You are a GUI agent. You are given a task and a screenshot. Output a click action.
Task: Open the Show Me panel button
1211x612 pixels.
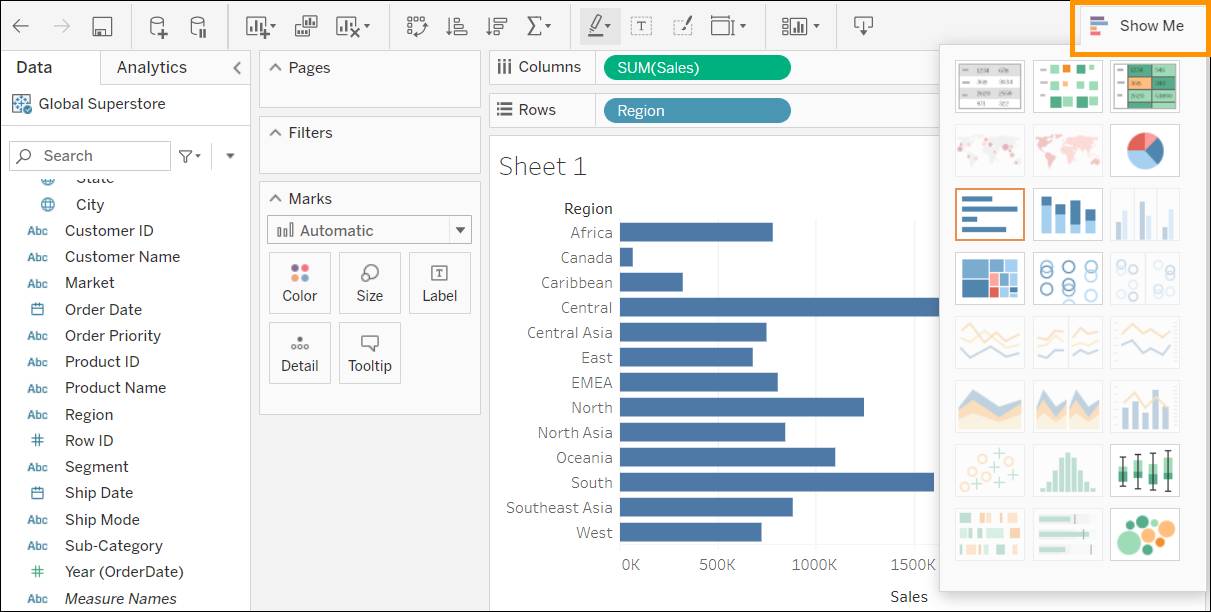coord(1139,27)
